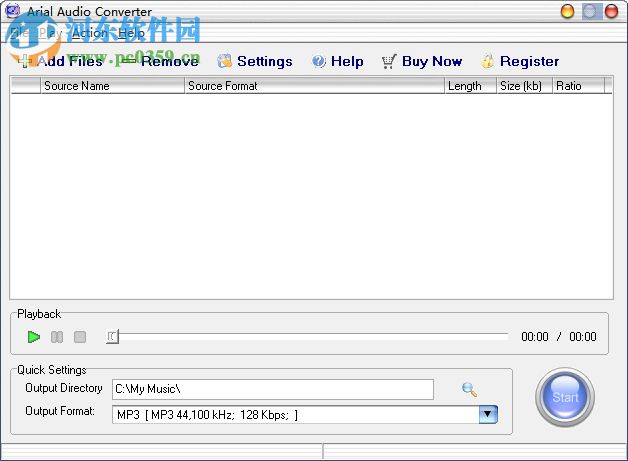
Task: Sort by Source Name column header
Action: pos(113,86)
